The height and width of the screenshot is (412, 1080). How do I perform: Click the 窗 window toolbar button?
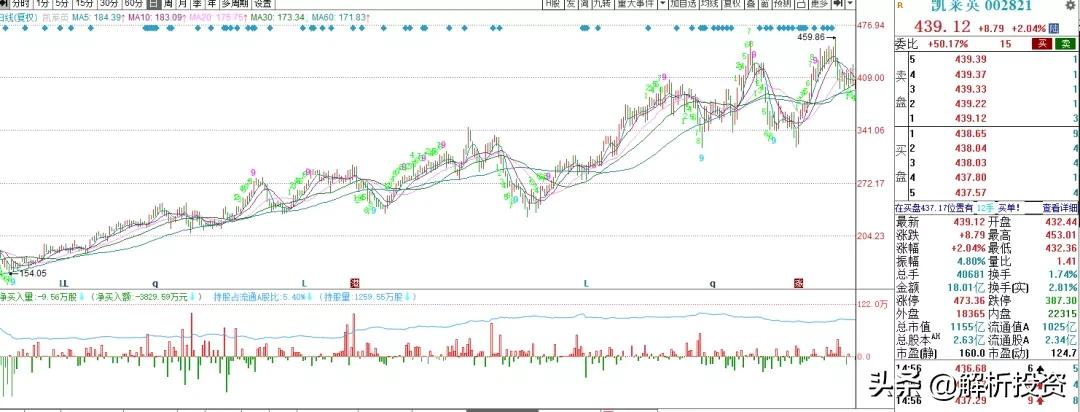(764, 3)
